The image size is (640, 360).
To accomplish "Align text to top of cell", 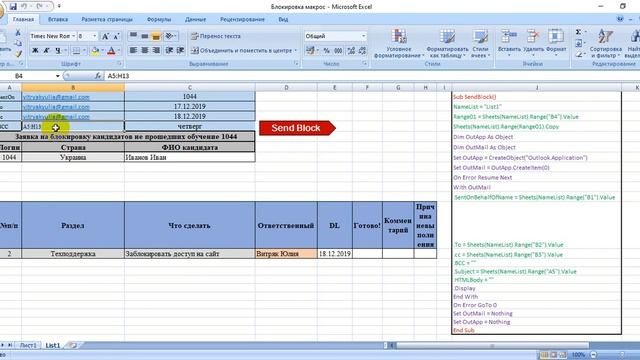I will point(133,36).
